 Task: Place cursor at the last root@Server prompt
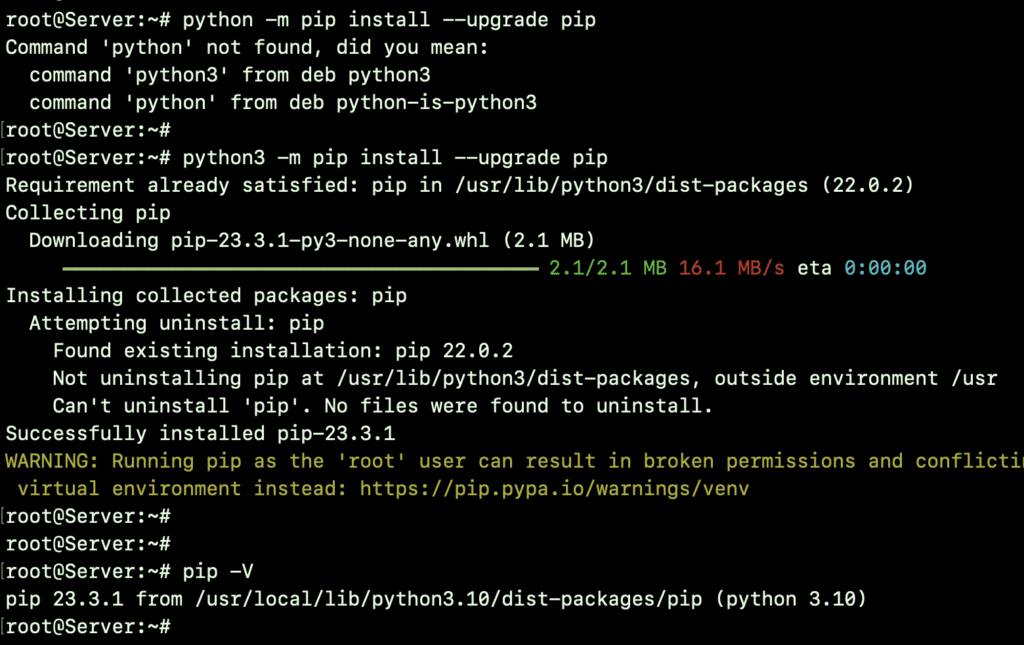click(x=88, y=627)
